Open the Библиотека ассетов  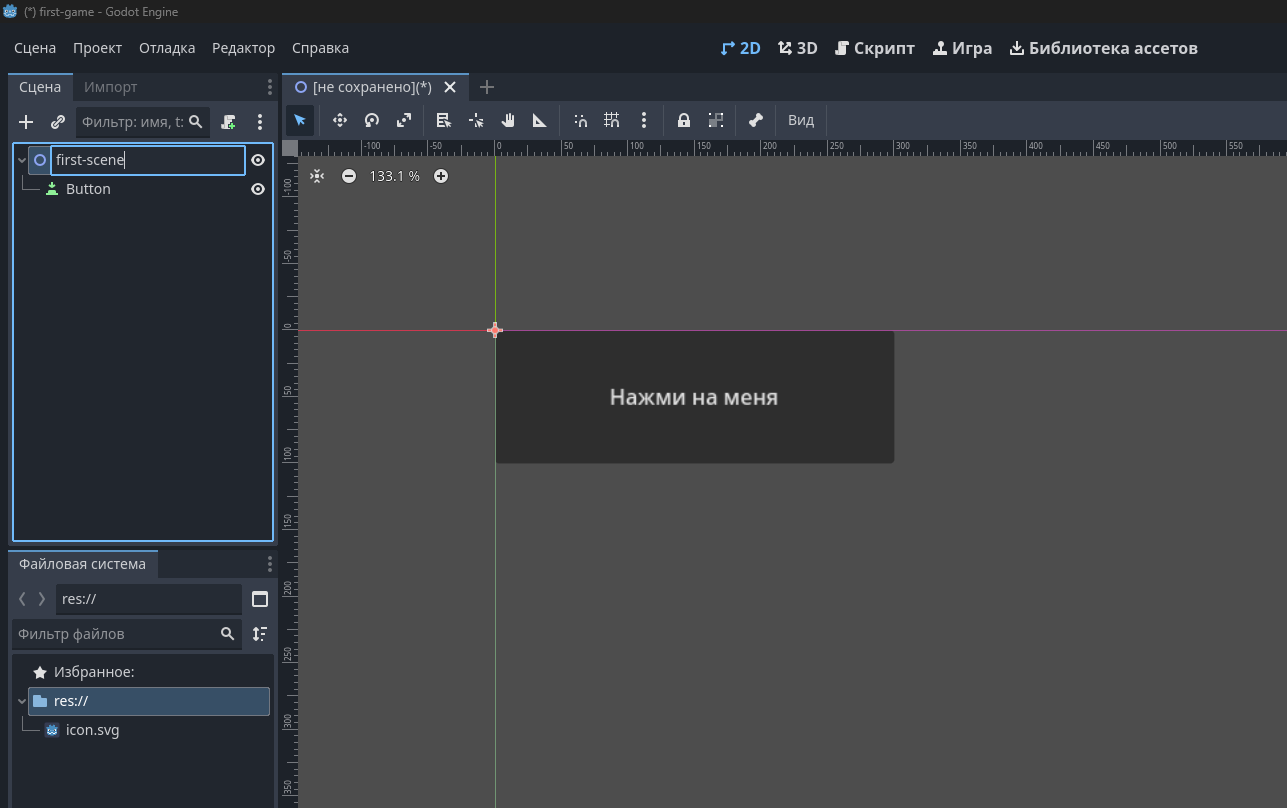point(1103,48)
